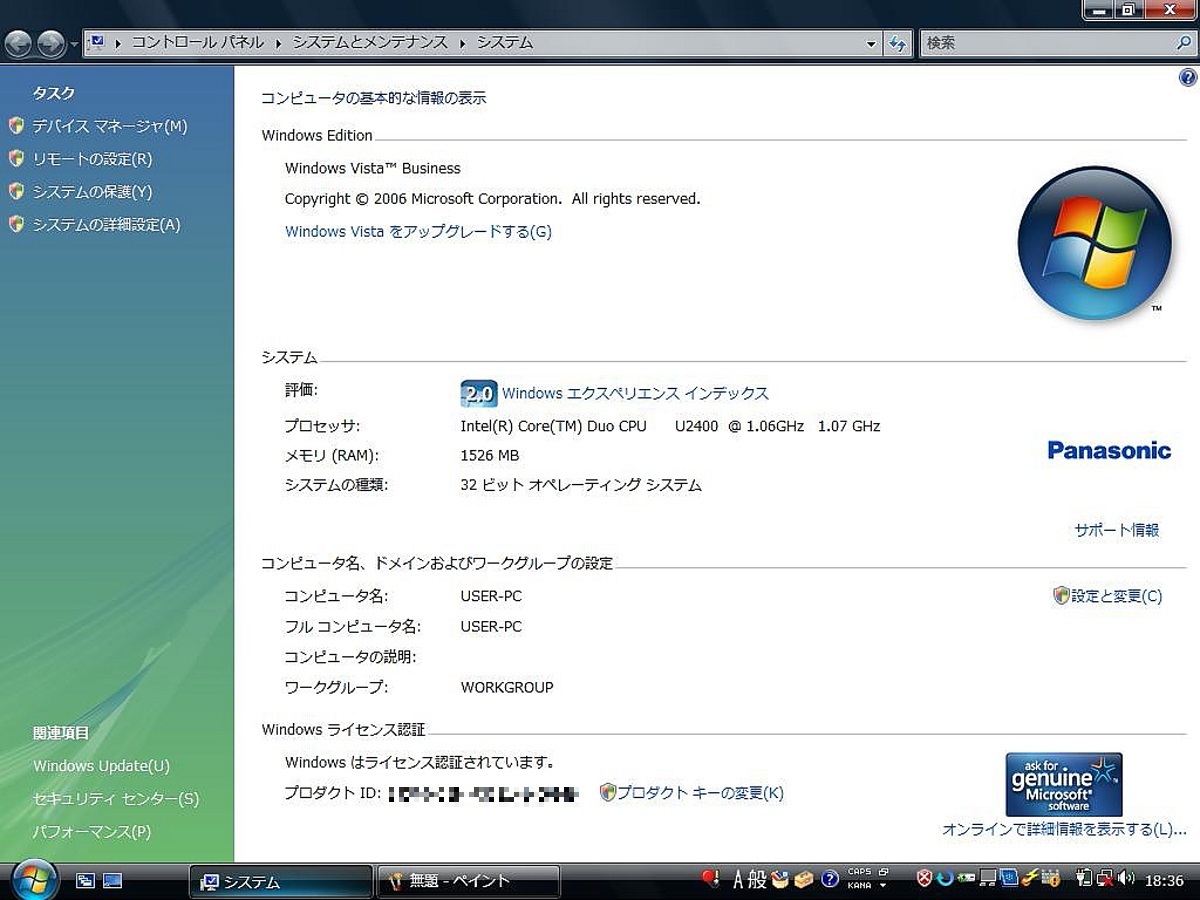
Task: Click the red security shield tray icon
Action: (x=924, y=879)
